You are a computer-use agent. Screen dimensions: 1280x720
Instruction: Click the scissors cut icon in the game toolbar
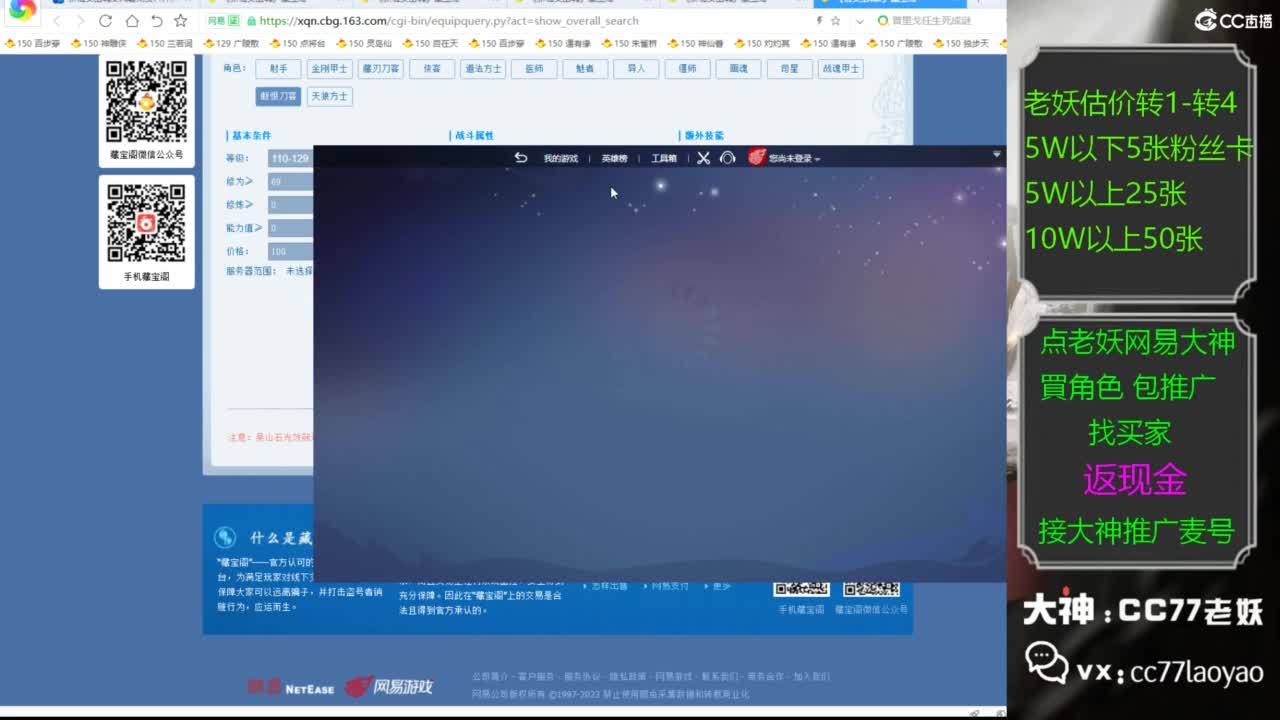703,157
